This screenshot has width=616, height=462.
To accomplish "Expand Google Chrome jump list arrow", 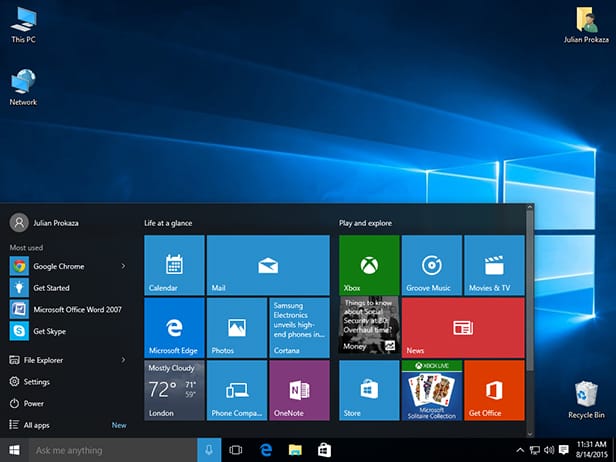I will click(x=123, y=266).
